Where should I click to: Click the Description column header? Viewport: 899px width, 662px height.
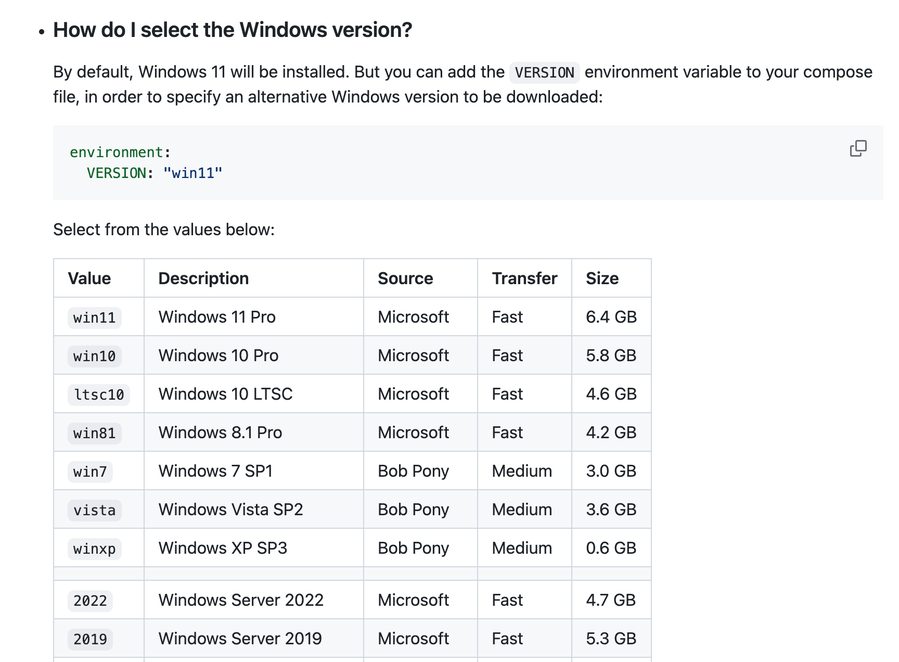[204, 278]
